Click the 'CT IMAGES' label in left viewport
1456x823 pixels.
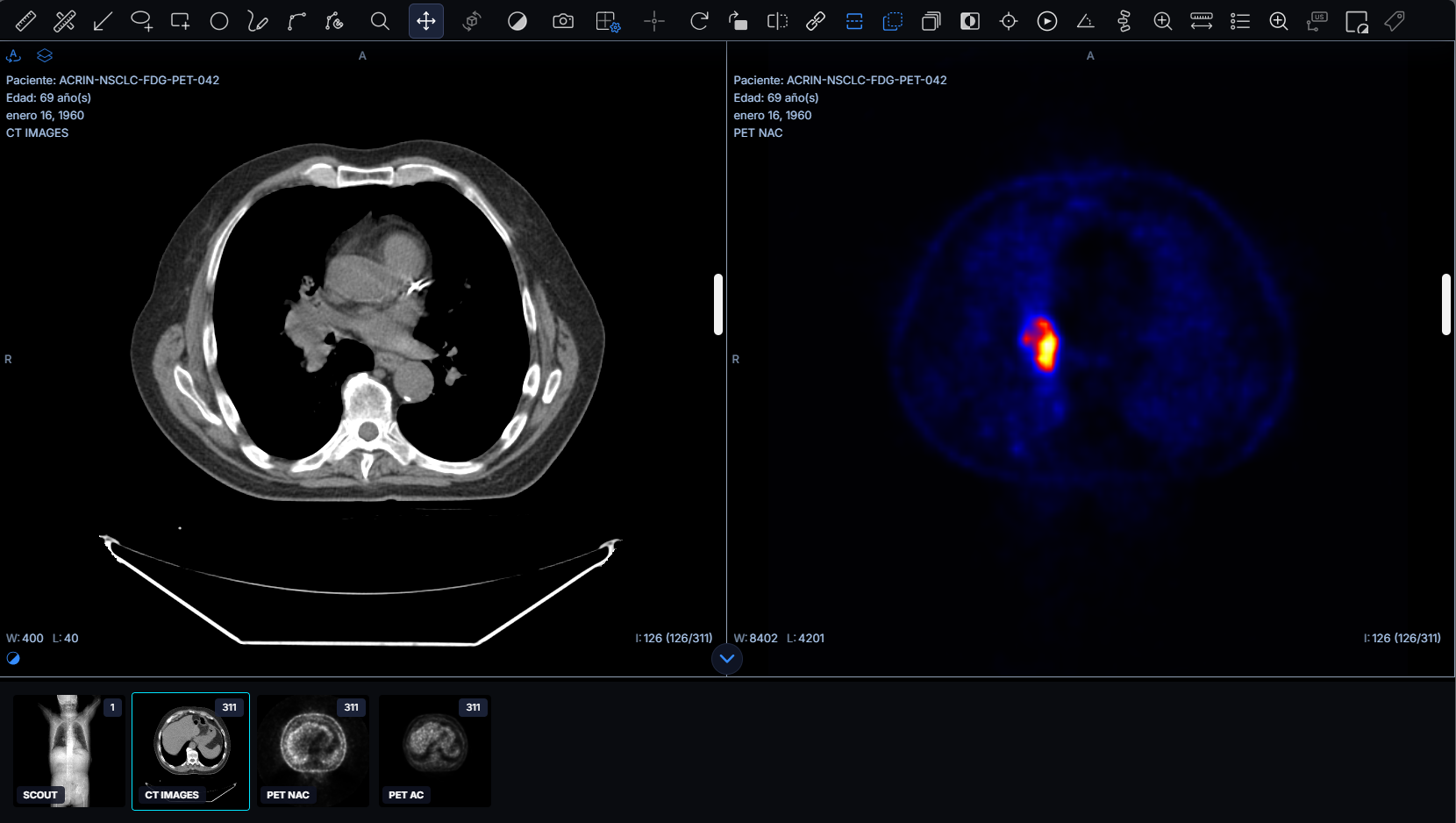[37, 132]
